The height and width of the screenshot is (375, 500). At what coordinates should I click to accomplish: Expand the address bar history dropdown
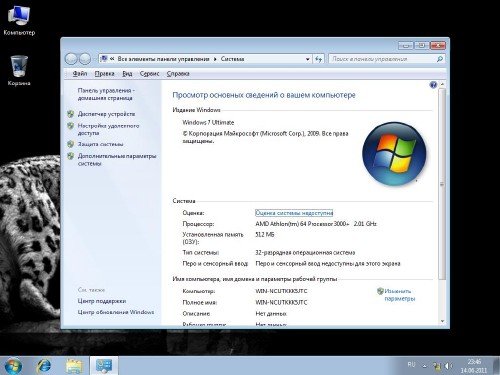[x=308, y=59]
